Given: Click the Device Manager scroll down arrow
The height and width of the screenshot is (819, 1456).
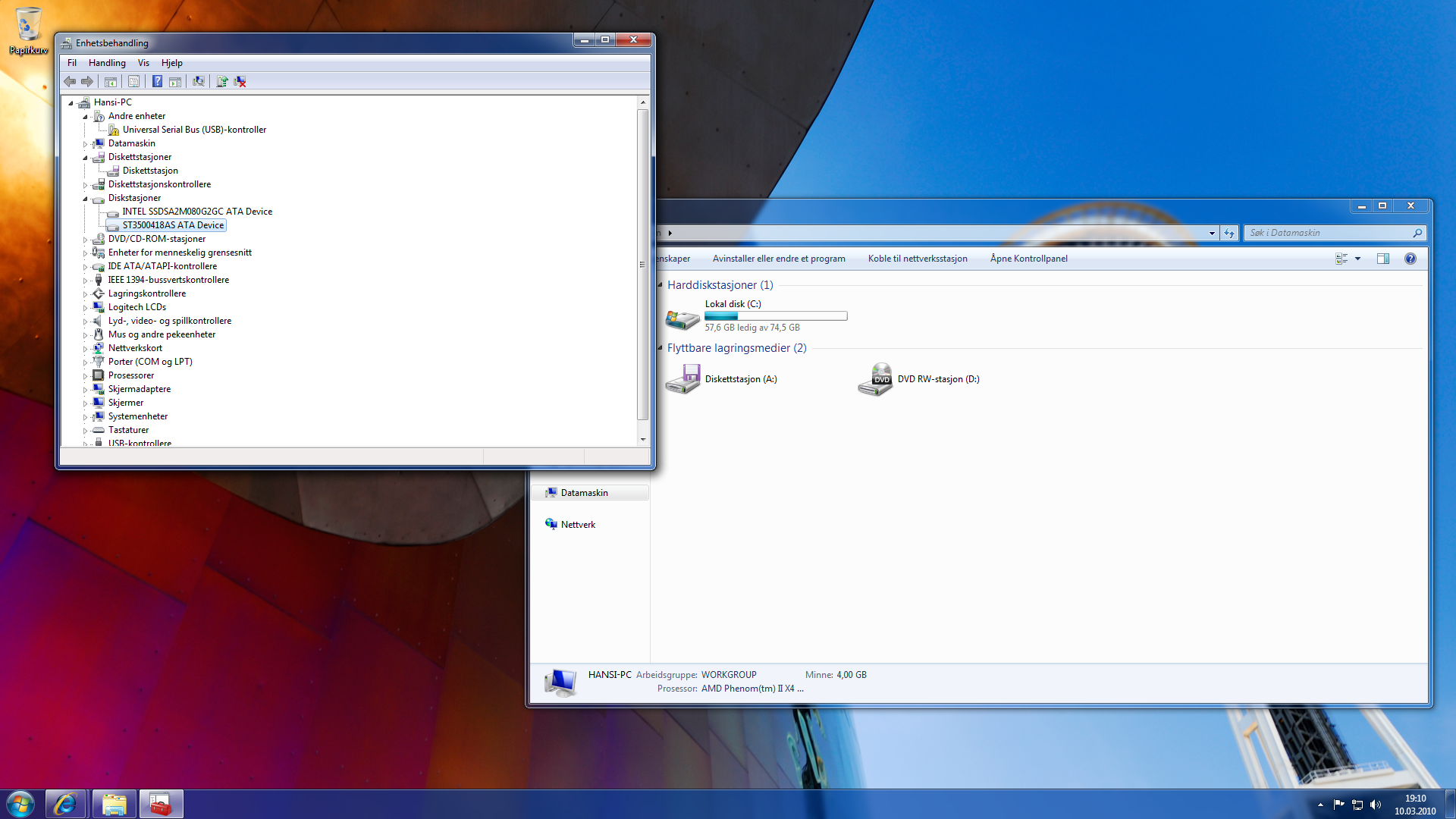Looking at the screenshot, I should point(643,440).
